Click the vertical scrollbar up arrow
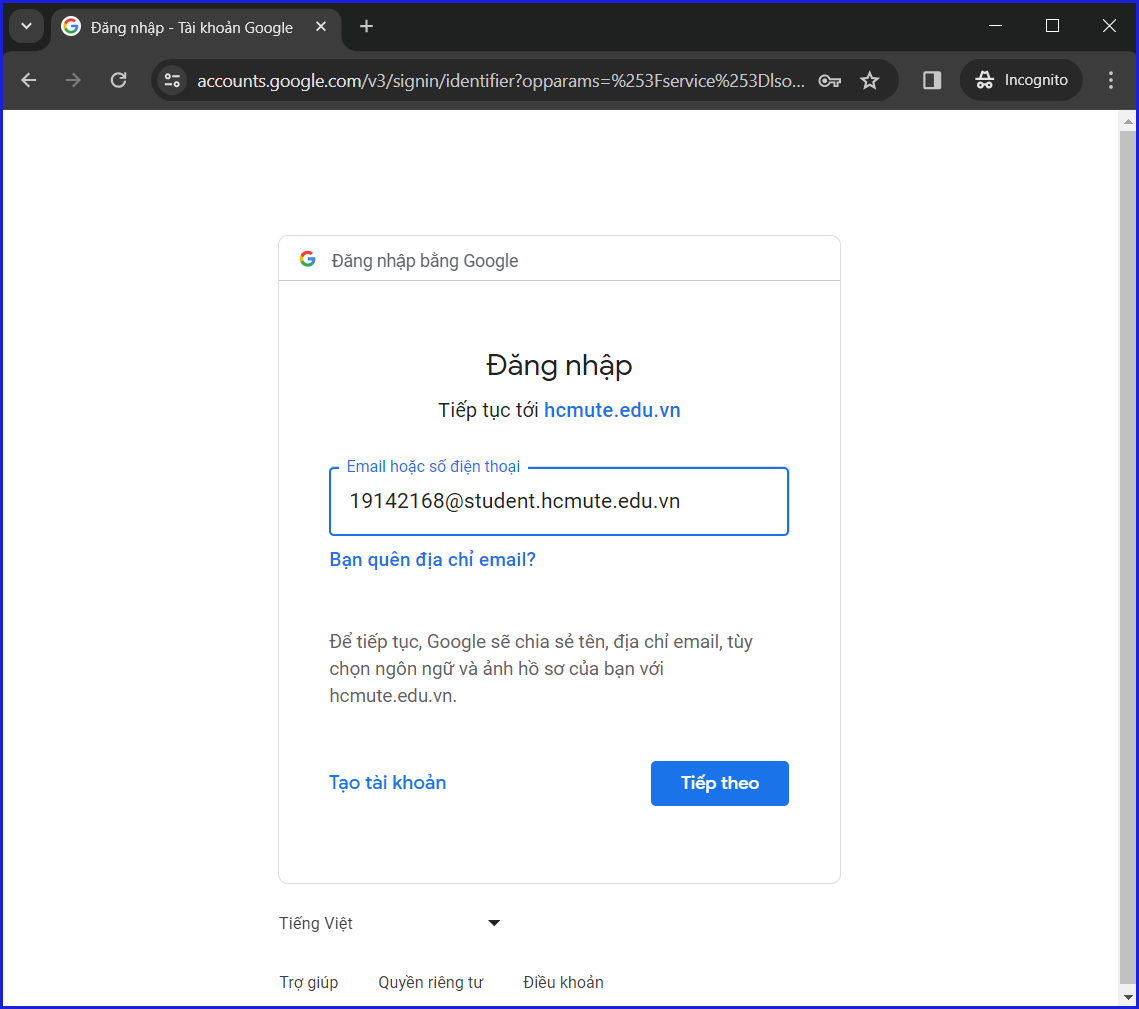 coord(1127,121)
